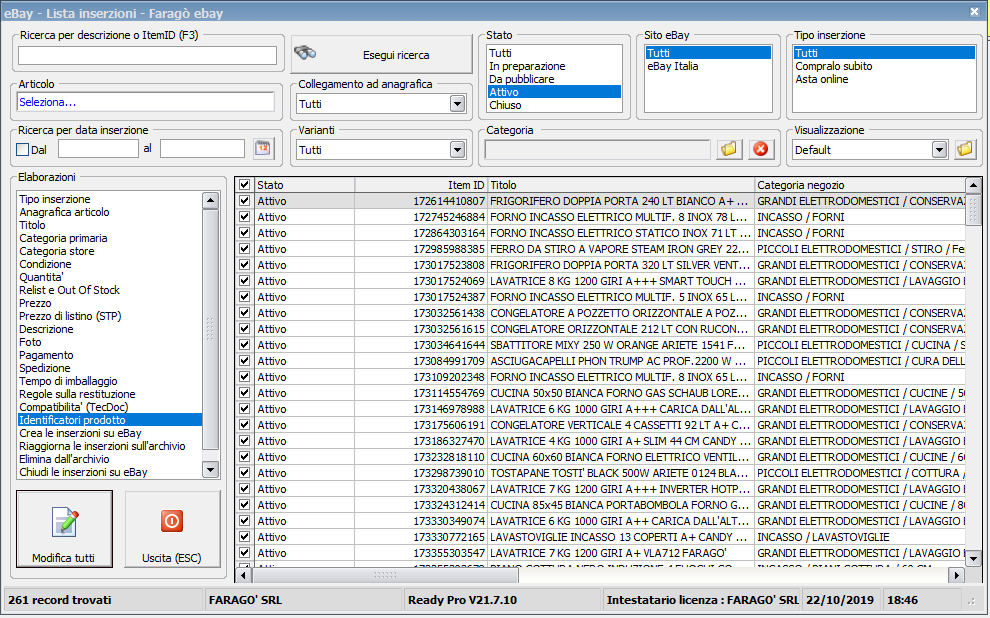Open the Varianti dropdown
Viewport: 990px width, 618px height.
458,150
